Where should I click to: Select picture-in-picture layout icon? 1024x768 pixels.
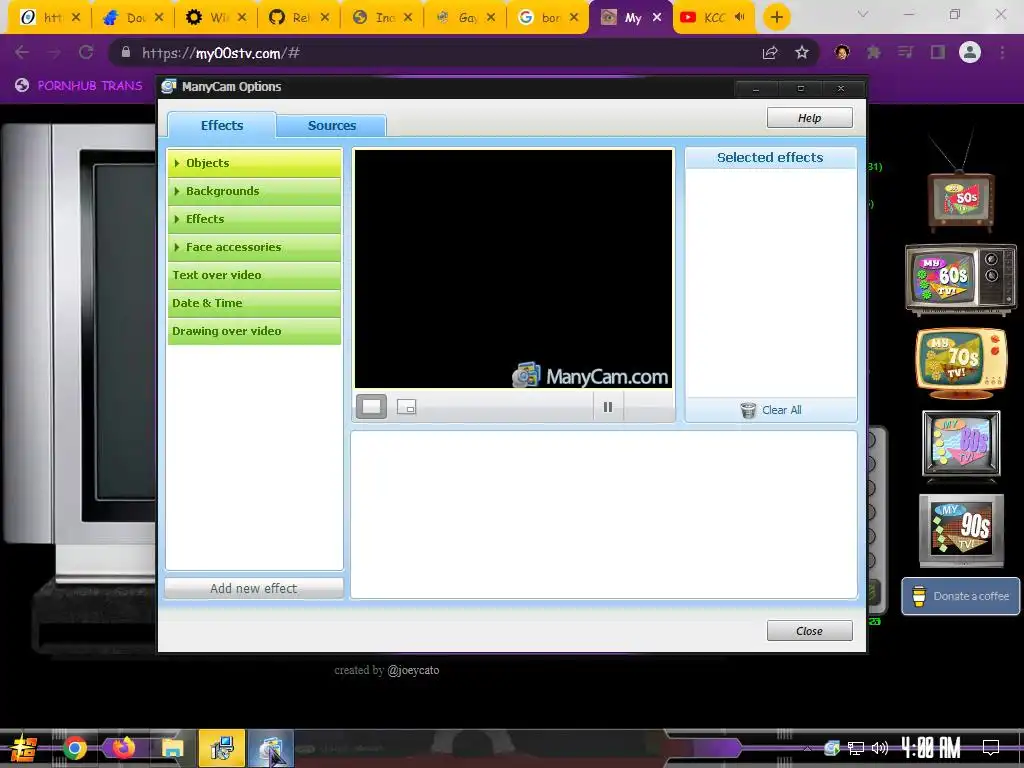pyautogui.click(x=406, y=407)
